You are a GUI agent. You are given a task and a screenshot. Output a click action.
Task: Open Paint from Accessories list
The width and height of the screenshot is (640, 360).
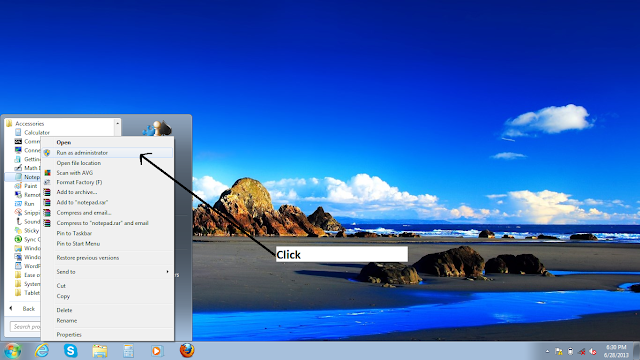[31, 186]
